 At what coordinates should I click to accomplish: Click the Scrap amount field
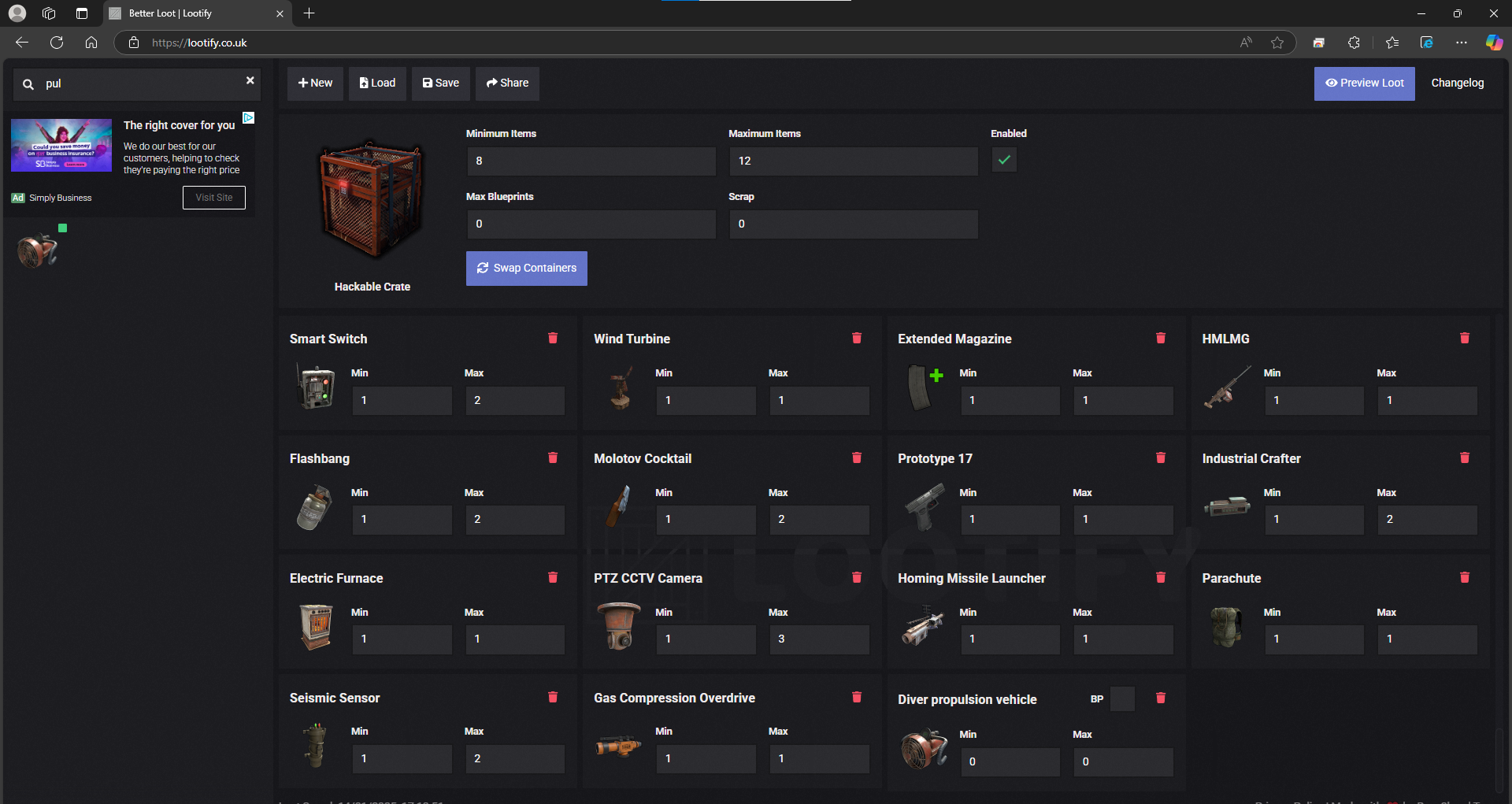coord(854,224)
